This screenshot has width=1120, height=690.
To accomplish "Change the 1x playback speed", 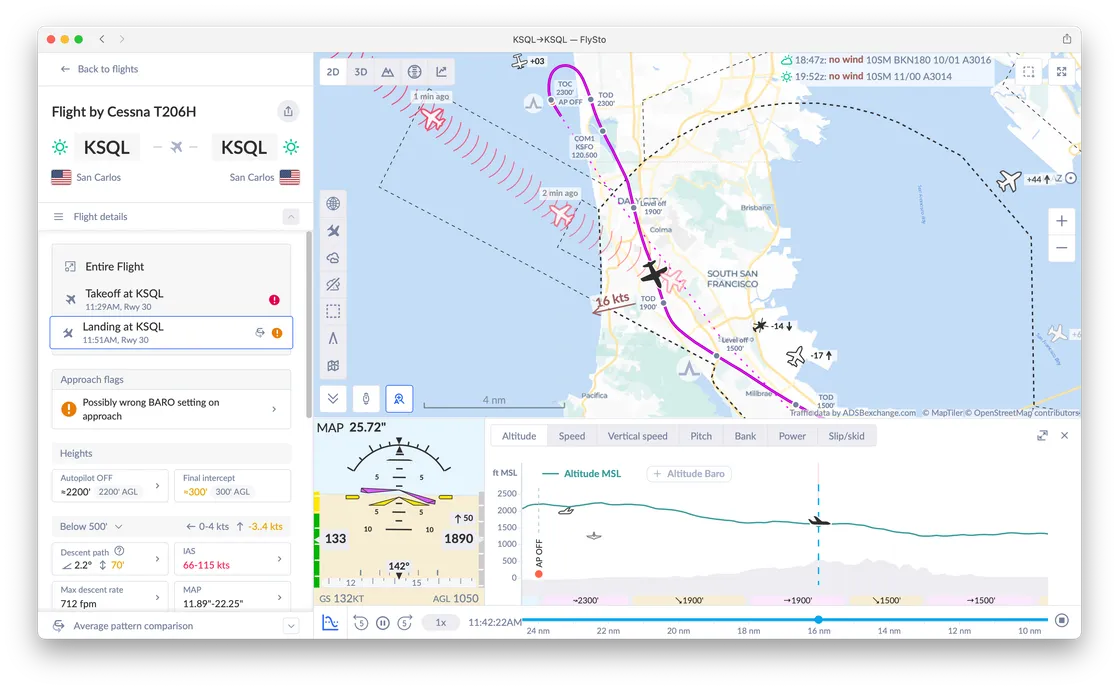I will pyautogui.click(x=441, y=623).
